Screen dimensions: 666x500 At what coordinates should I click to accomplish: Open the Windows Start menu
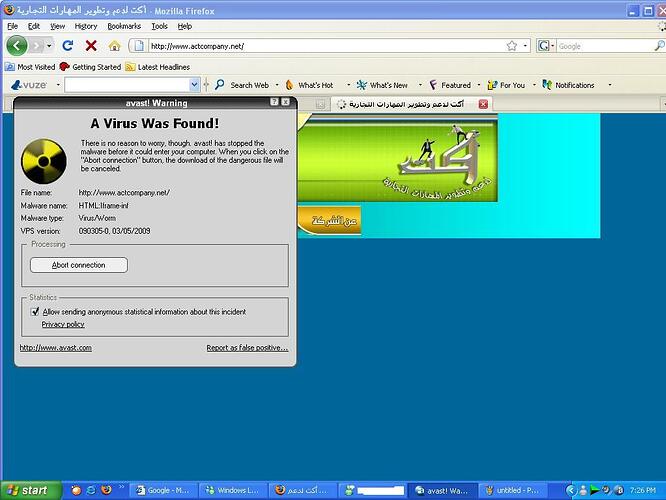point(28,490)
